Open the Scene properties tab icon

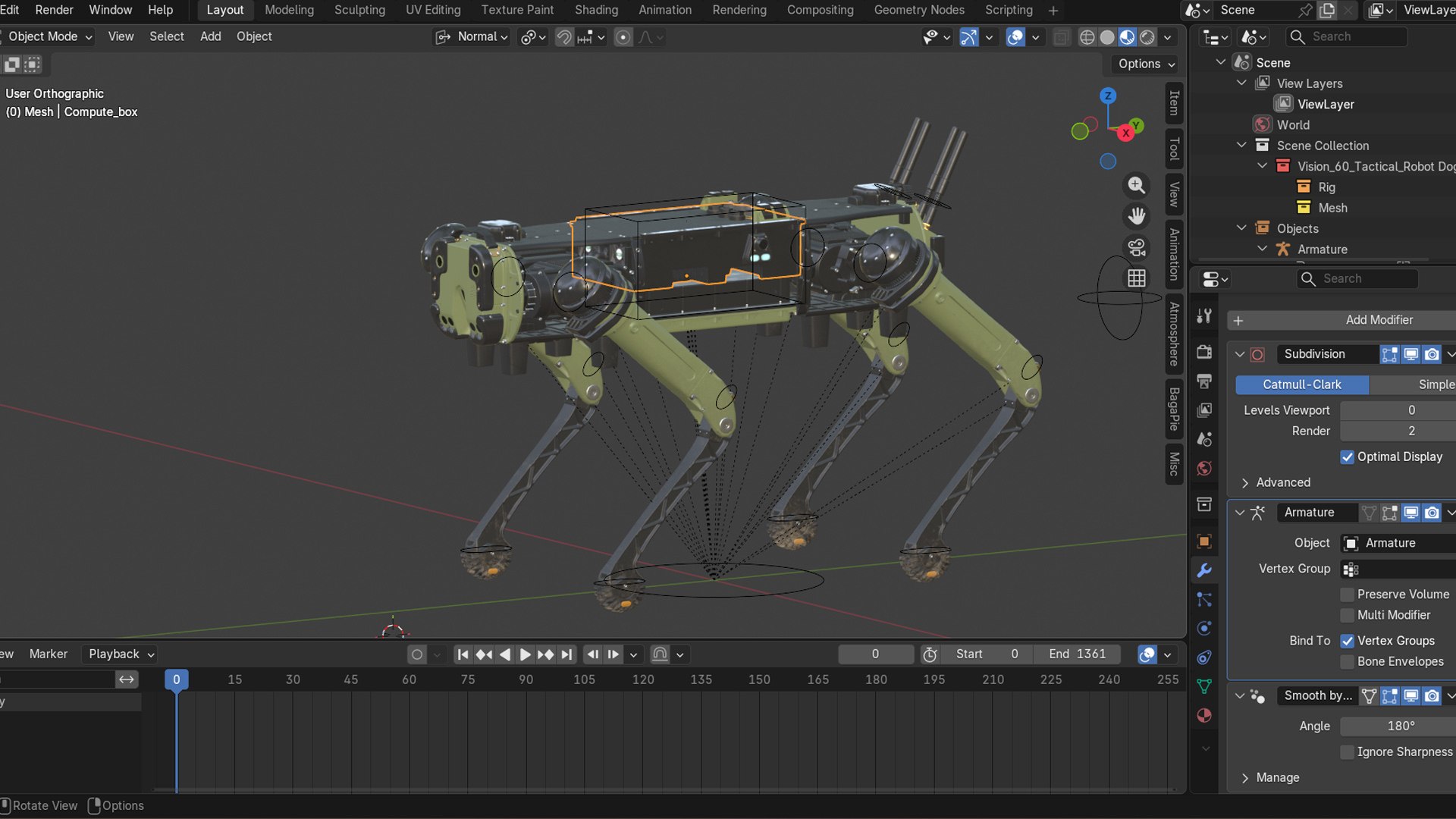[1204, 439]
